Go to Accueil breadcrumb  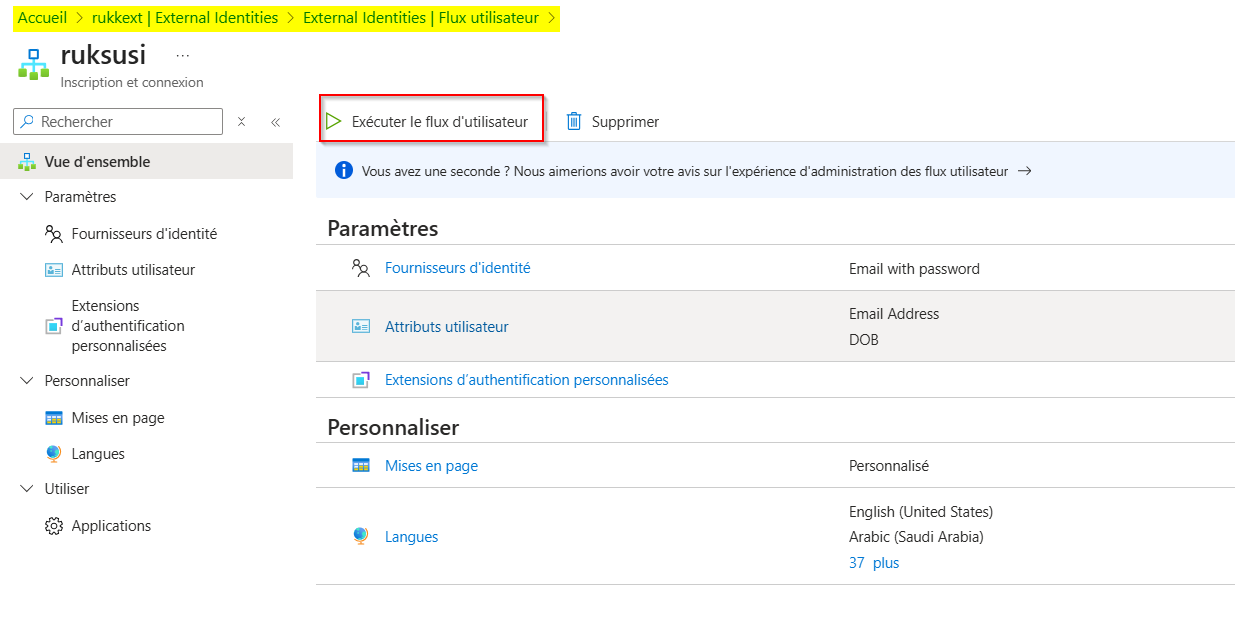click(43, 18)
